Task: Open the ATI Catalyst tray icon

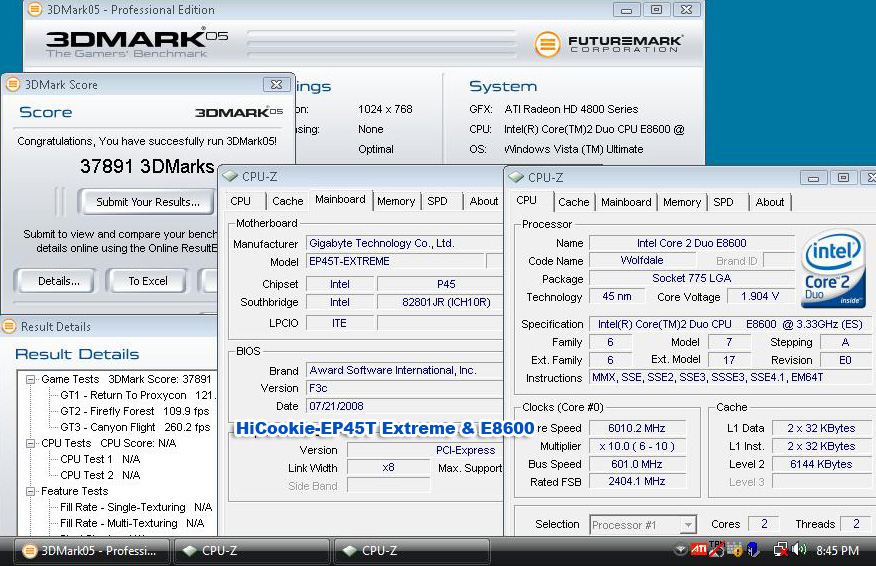Action: 699,550
